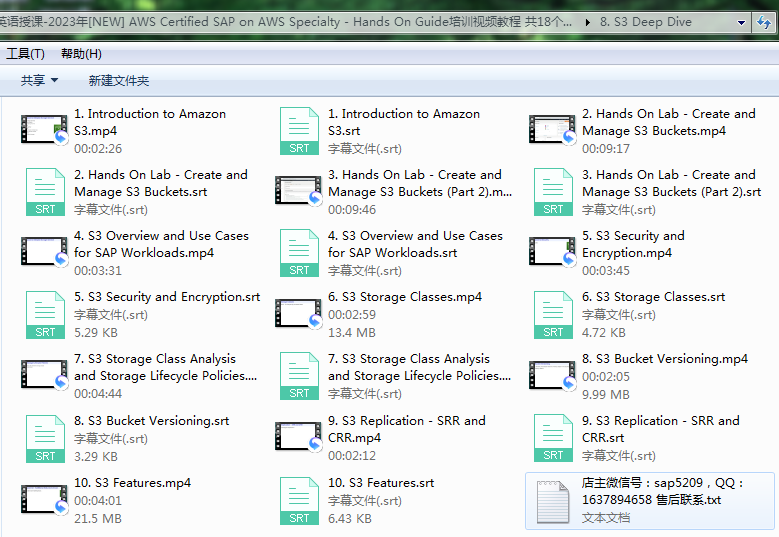Open the 共享 dropdown in the toolbar
779x537 pixels.
[x=39, y=80]
